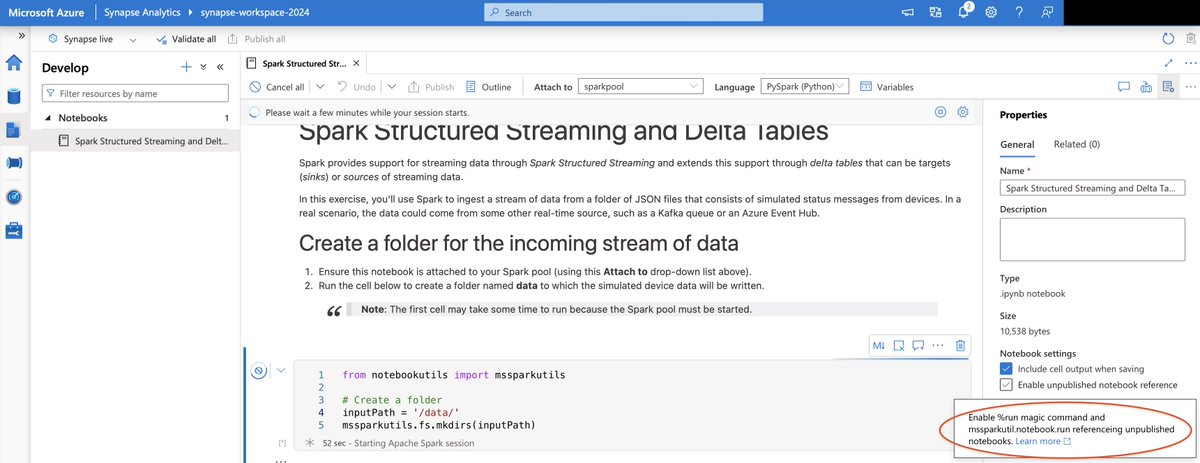Open tab-row more options ellipsis
Image resolution: width=1200 pixels, height=463 pixels.
(1188, 63)
